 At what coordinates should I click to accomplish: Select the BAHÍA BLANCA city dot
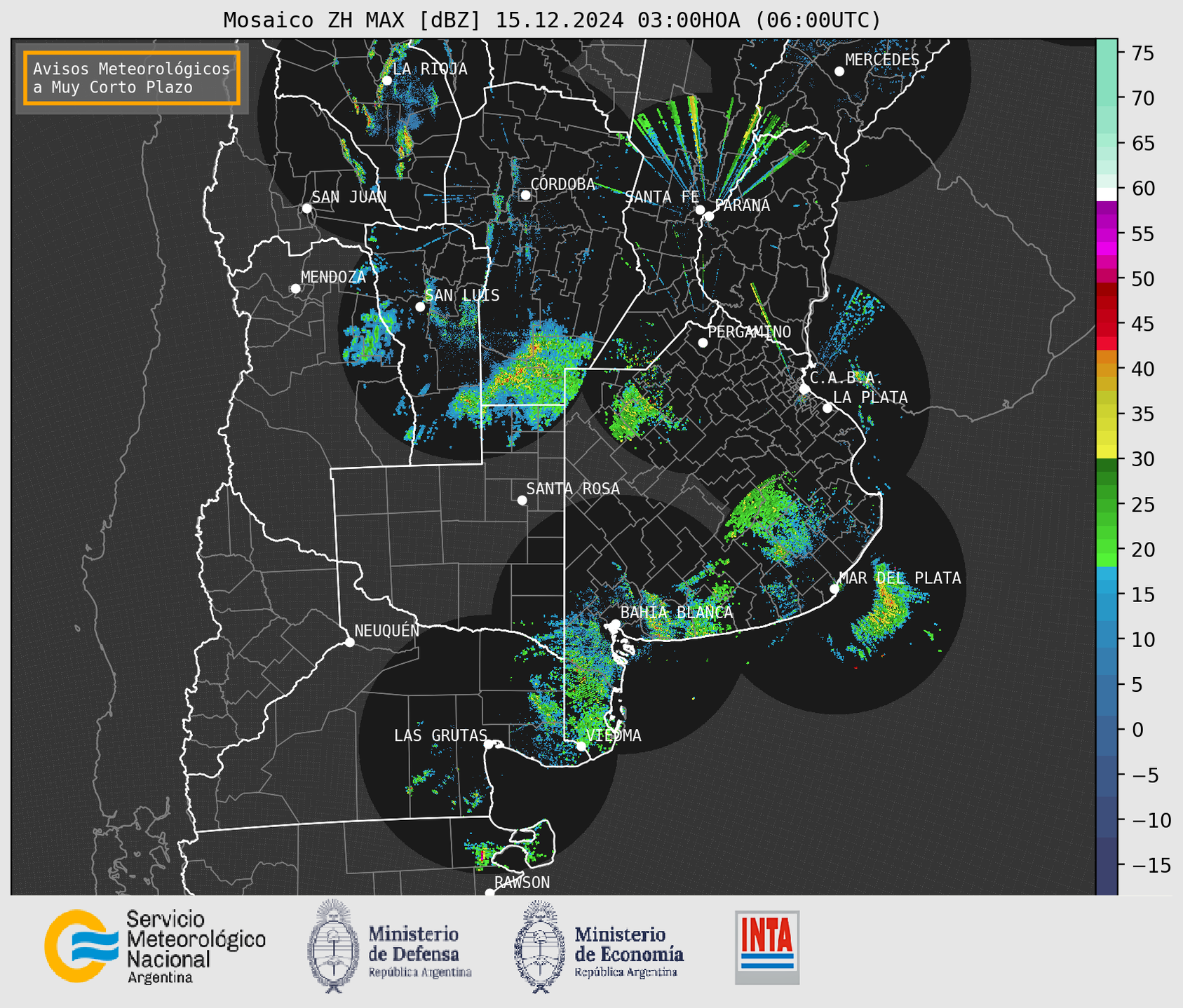(615, 624)
